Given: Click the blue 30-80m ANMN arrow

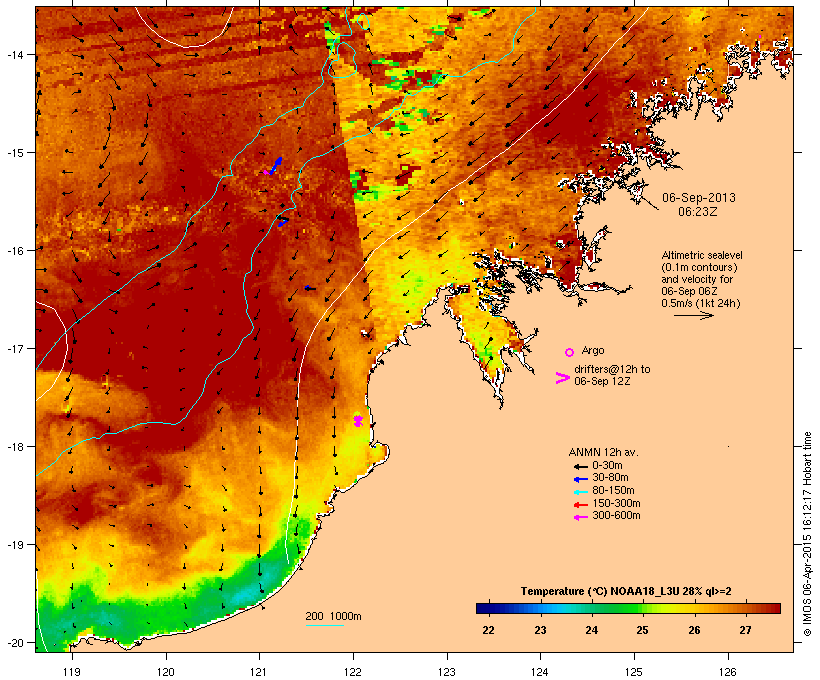Looking at the screenshot, I should [x=580, y=479].
